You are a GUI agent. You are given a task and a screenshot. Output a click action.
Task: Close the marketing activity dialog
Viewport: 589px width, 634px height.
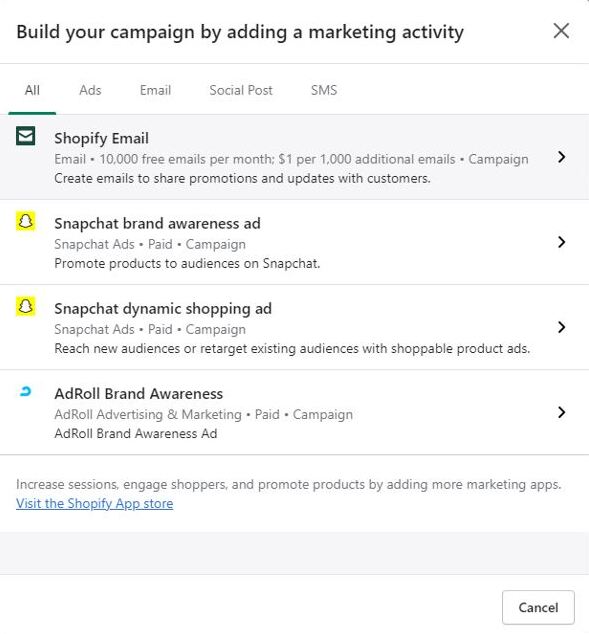pyautogui.click(x=561, y=31)
